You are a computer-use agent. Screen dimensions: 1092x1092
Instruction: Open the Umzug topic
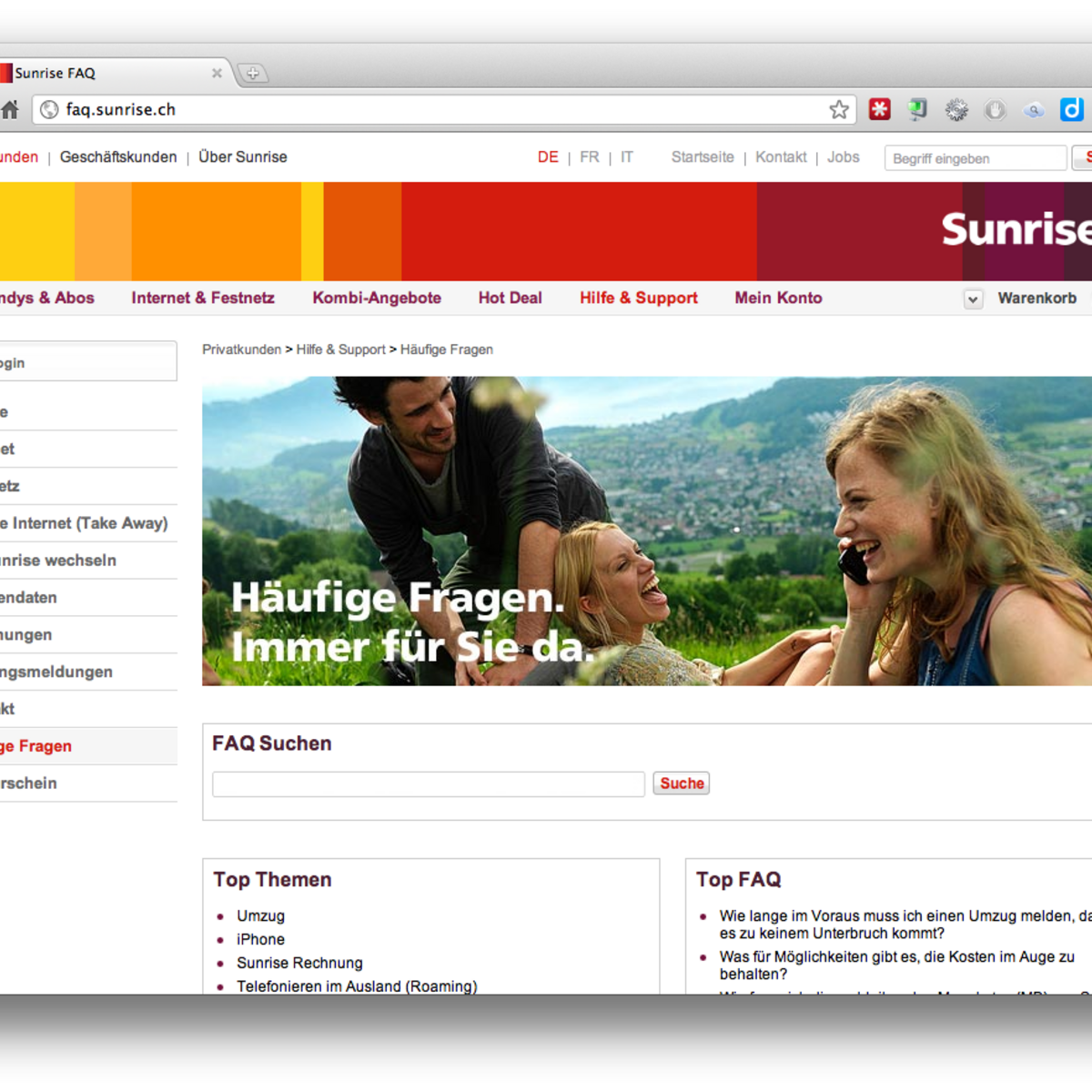(x=260, y=915)
